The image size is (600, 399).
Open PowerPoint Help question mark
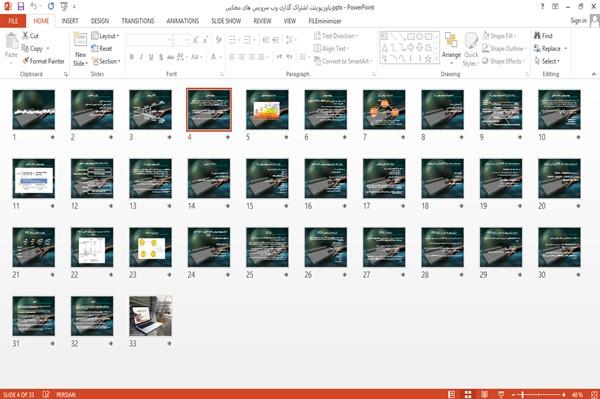pyautogui.click(x=542, y=7)
